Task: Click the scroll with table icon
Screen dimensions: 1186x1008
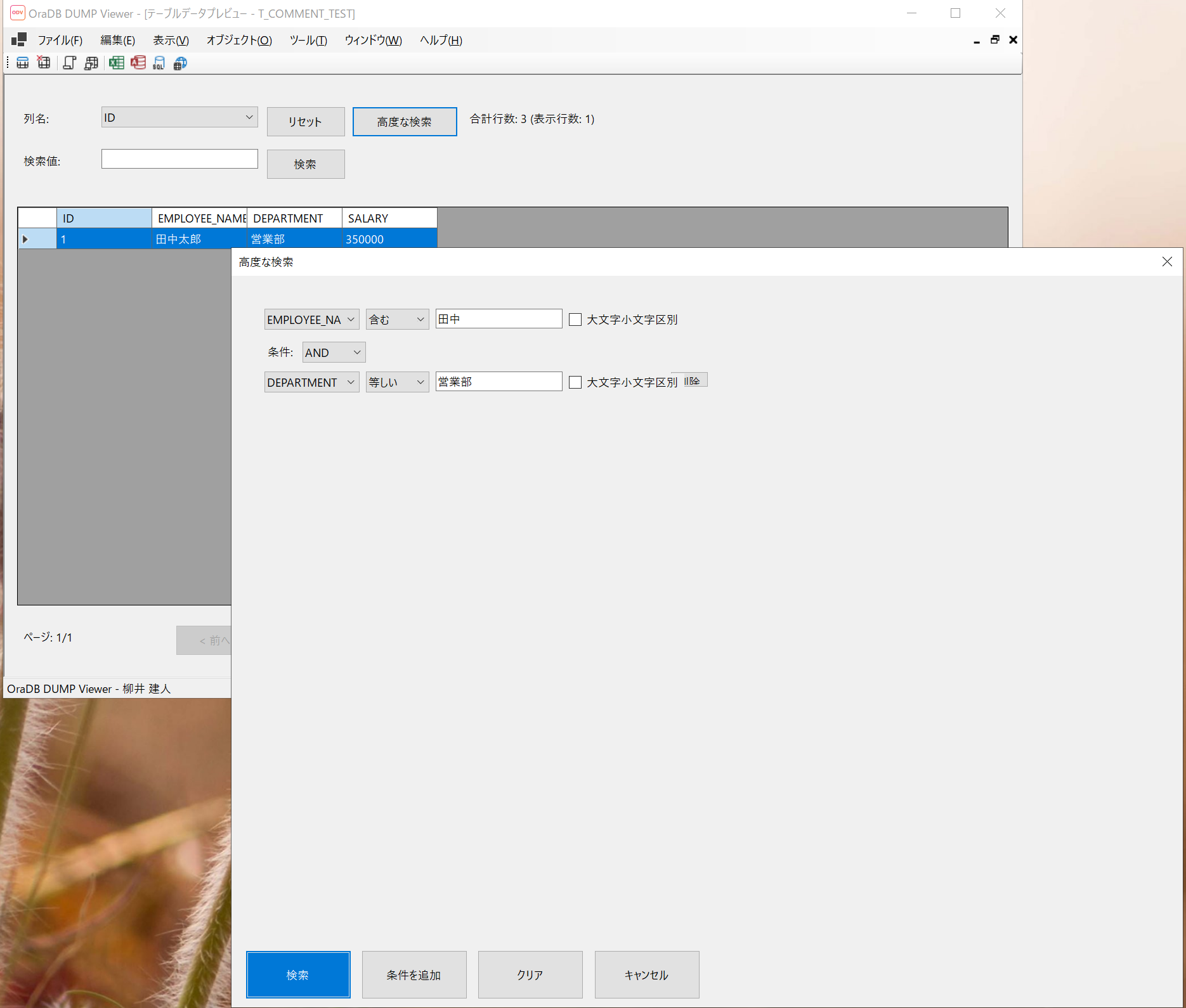Action: tap(91, 63)
